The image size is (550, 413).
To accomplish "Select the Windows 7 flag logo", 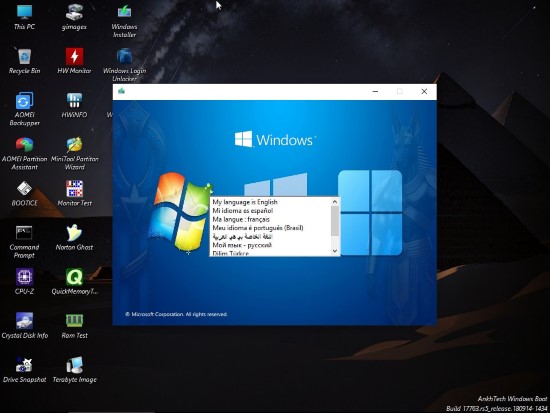I will pyautogui.click(x=180, y=212).
